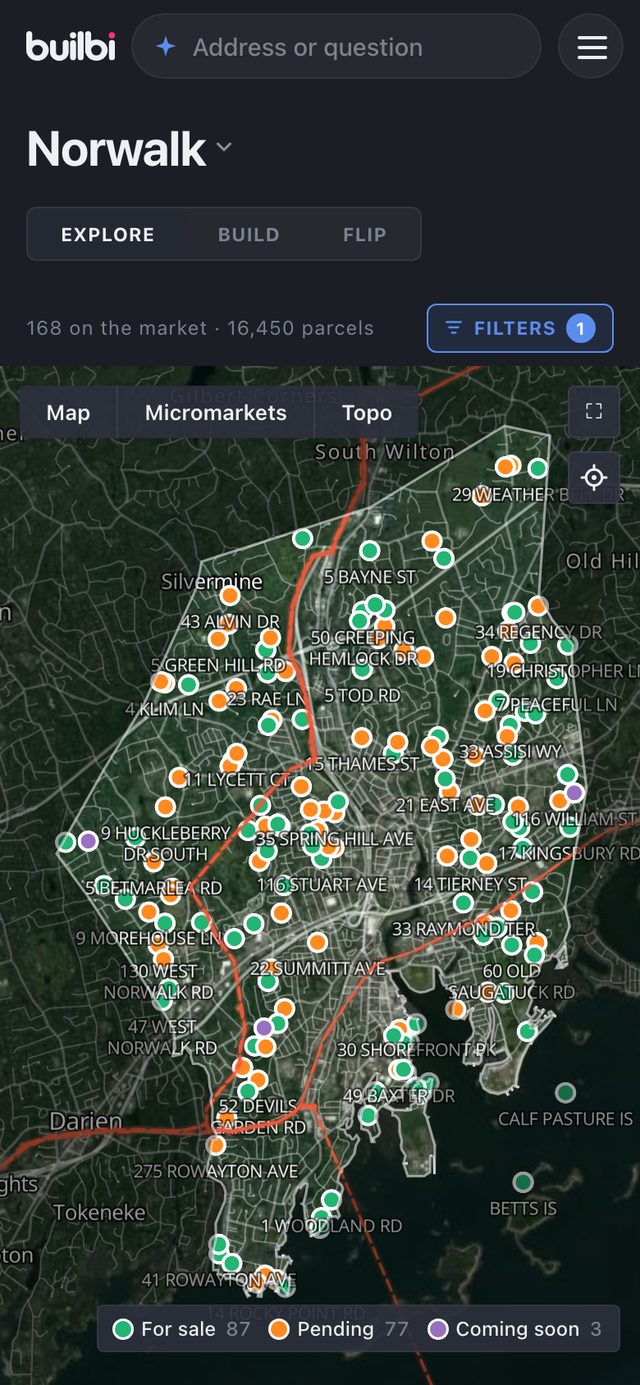
Task: Click the 5 BAYNE ST label
Action: [370, 577]
